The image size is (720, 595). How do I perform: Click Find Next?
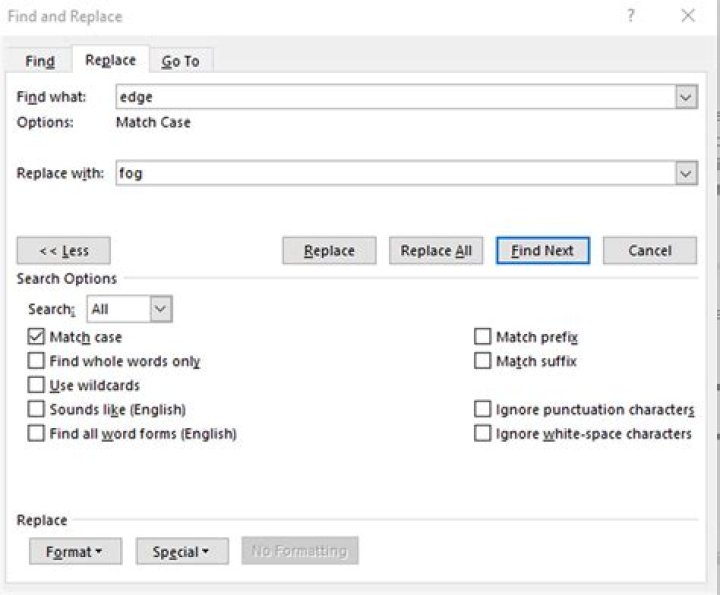tap(543, 251)
